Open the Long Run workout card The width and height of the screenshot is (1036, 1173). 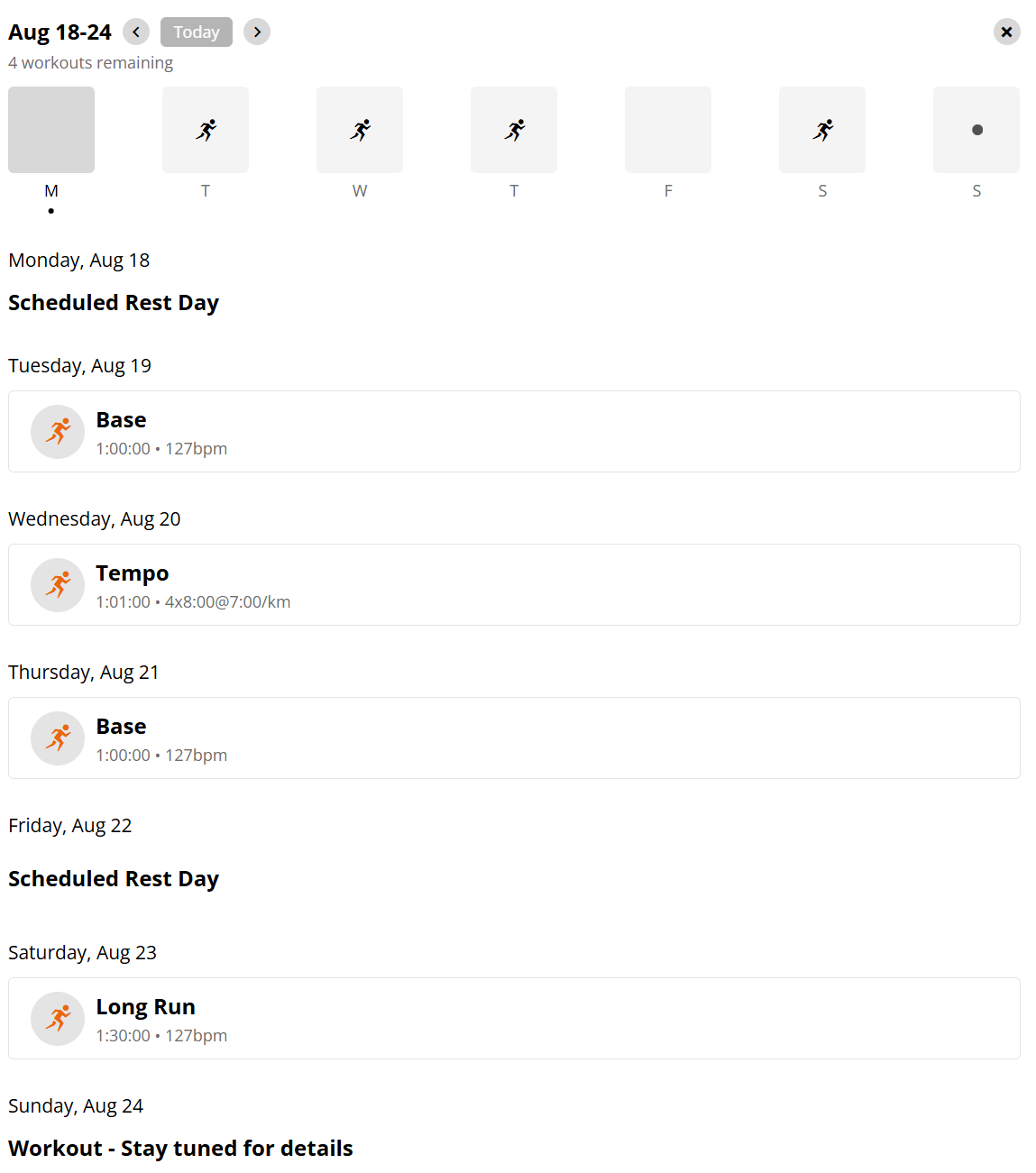[x=514, y=1019]
